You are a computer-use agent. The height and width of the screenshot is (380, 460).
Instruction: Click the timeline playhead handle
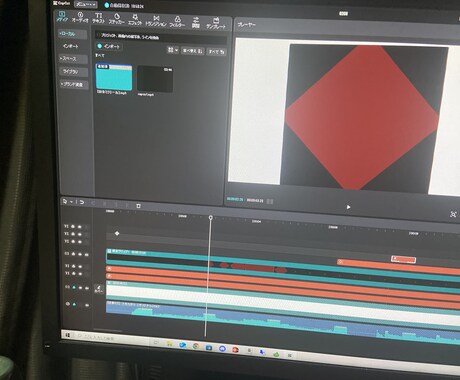211,217
